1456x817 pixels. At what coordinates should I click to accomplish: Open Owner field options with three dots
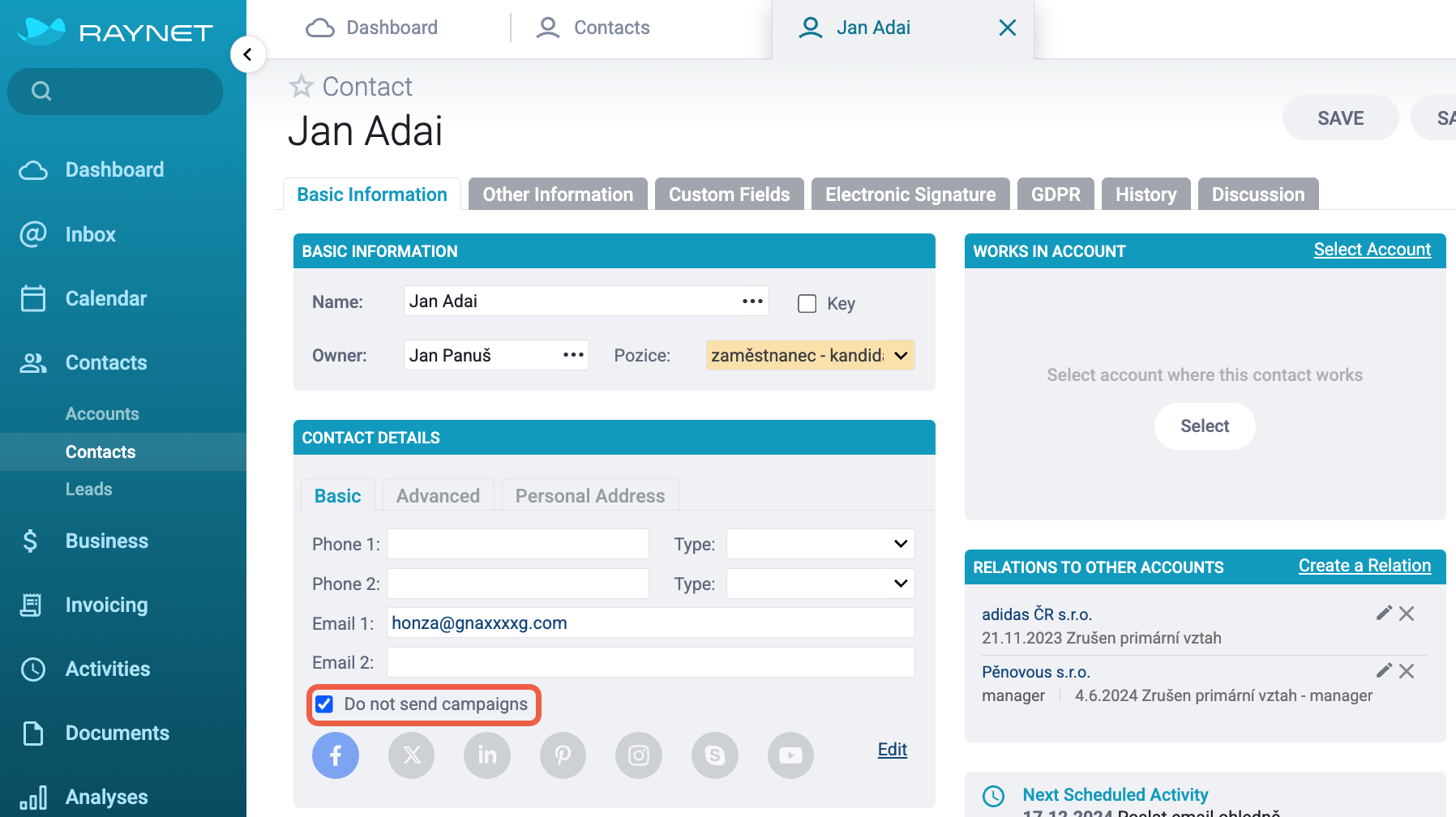click(x=573, y=355)
